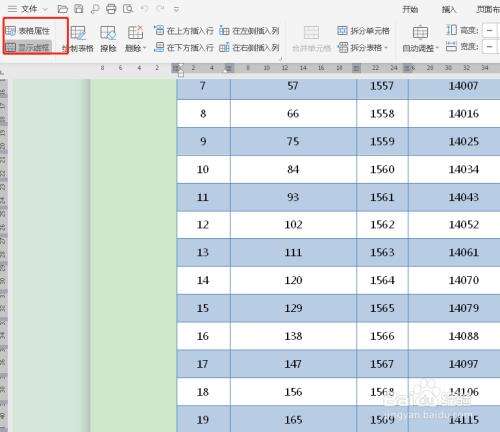Decrease row height with minus button
The image size is (500, 432).
pos(489,31)
